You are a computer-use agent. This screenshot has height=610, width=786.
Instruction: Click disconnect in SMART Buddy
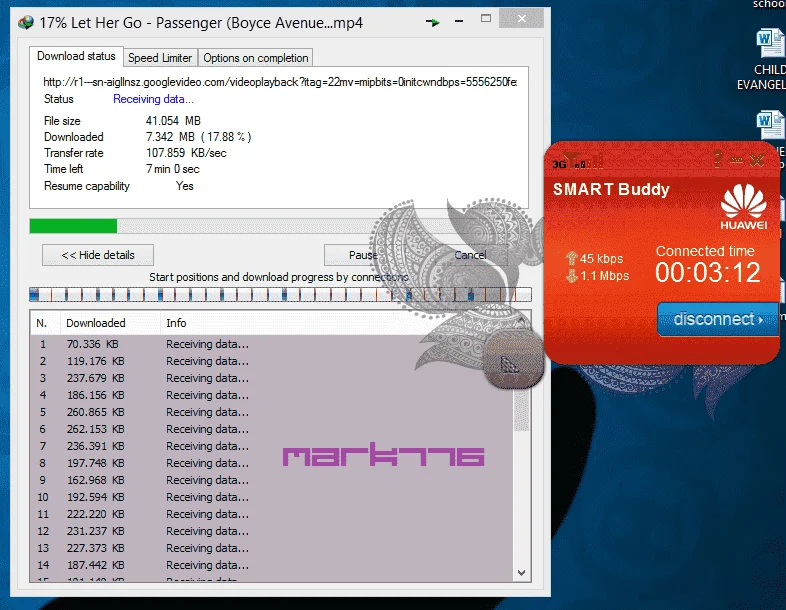[718, 319]
